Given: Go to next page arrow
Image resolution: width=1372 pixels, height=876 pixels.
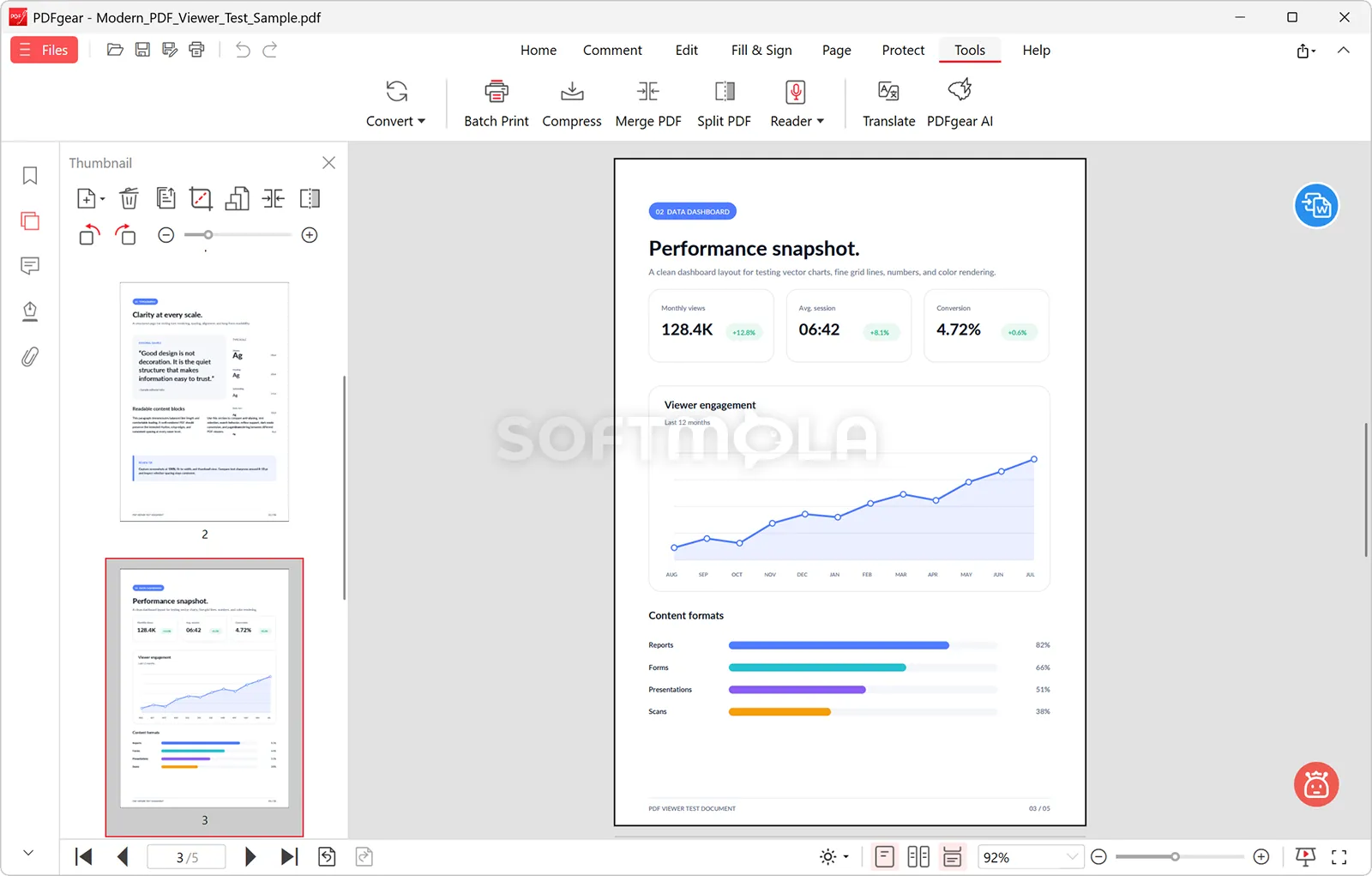Looking at the screenshot, I should (x=250, y=856).
